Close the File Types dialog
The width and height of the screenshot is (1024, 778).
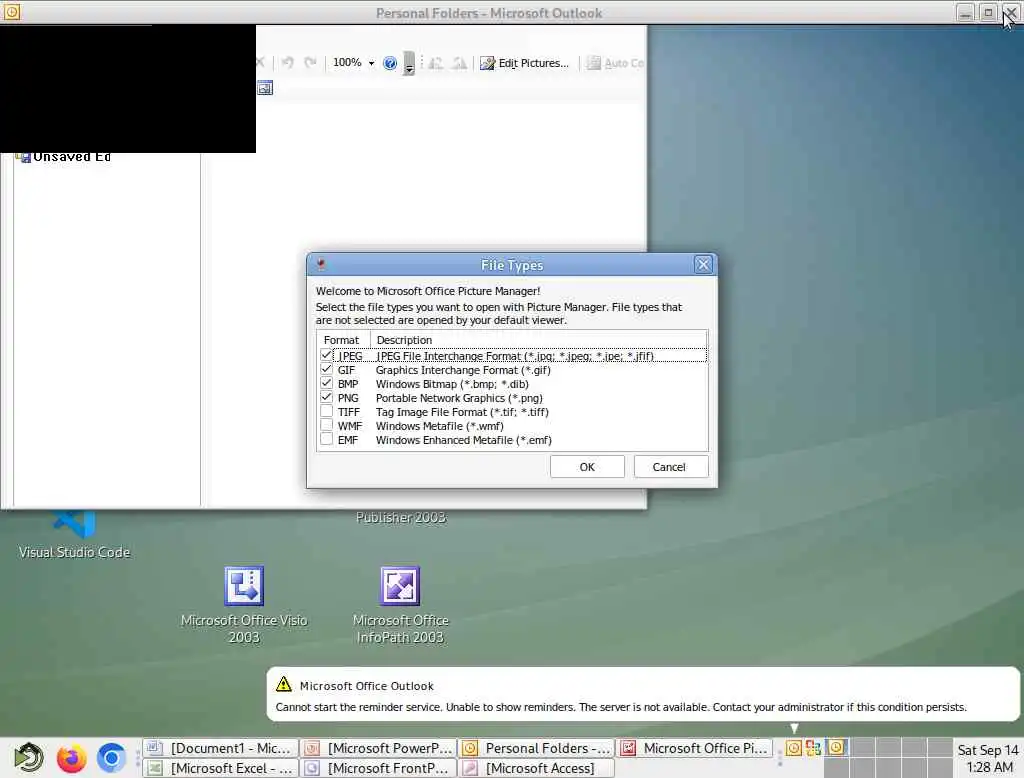point(703,265)
